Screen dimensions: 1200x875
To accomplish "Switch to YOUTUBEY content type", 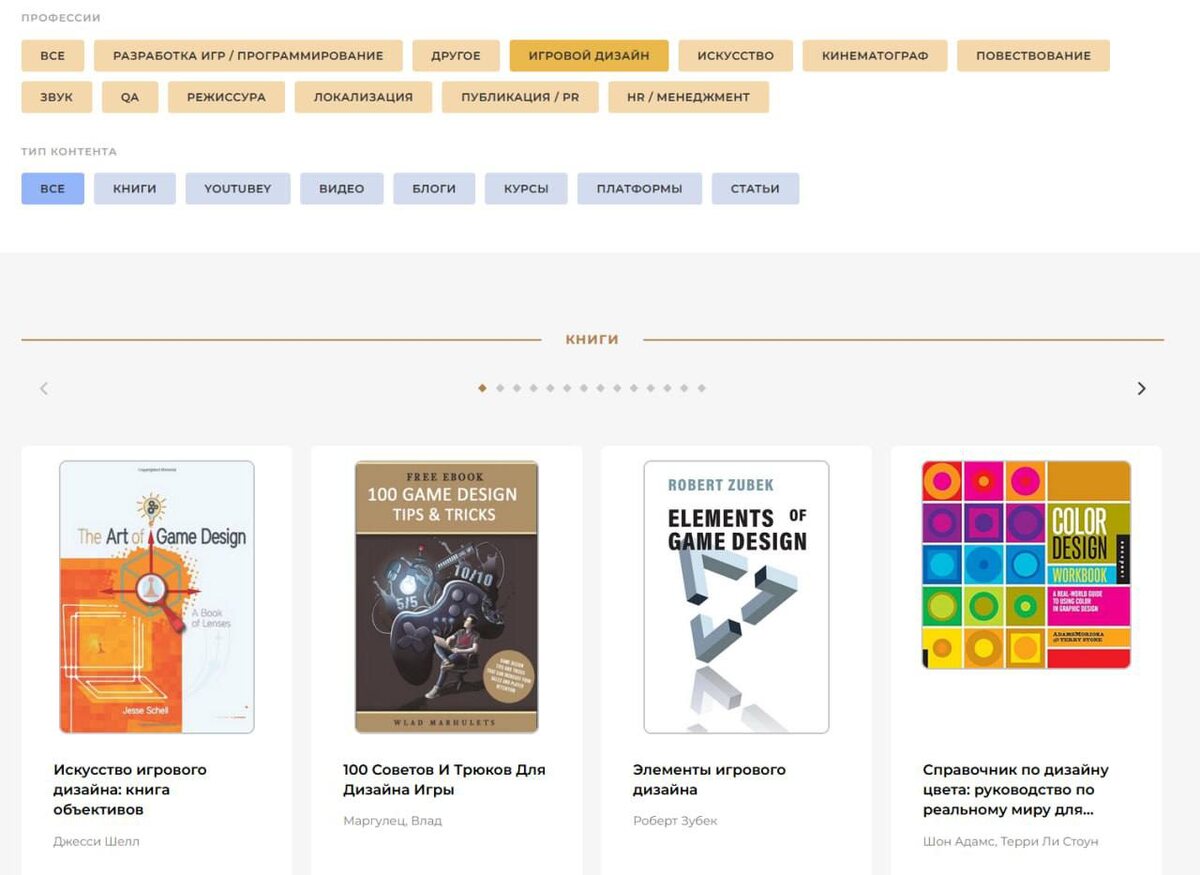I will [238, 189].
